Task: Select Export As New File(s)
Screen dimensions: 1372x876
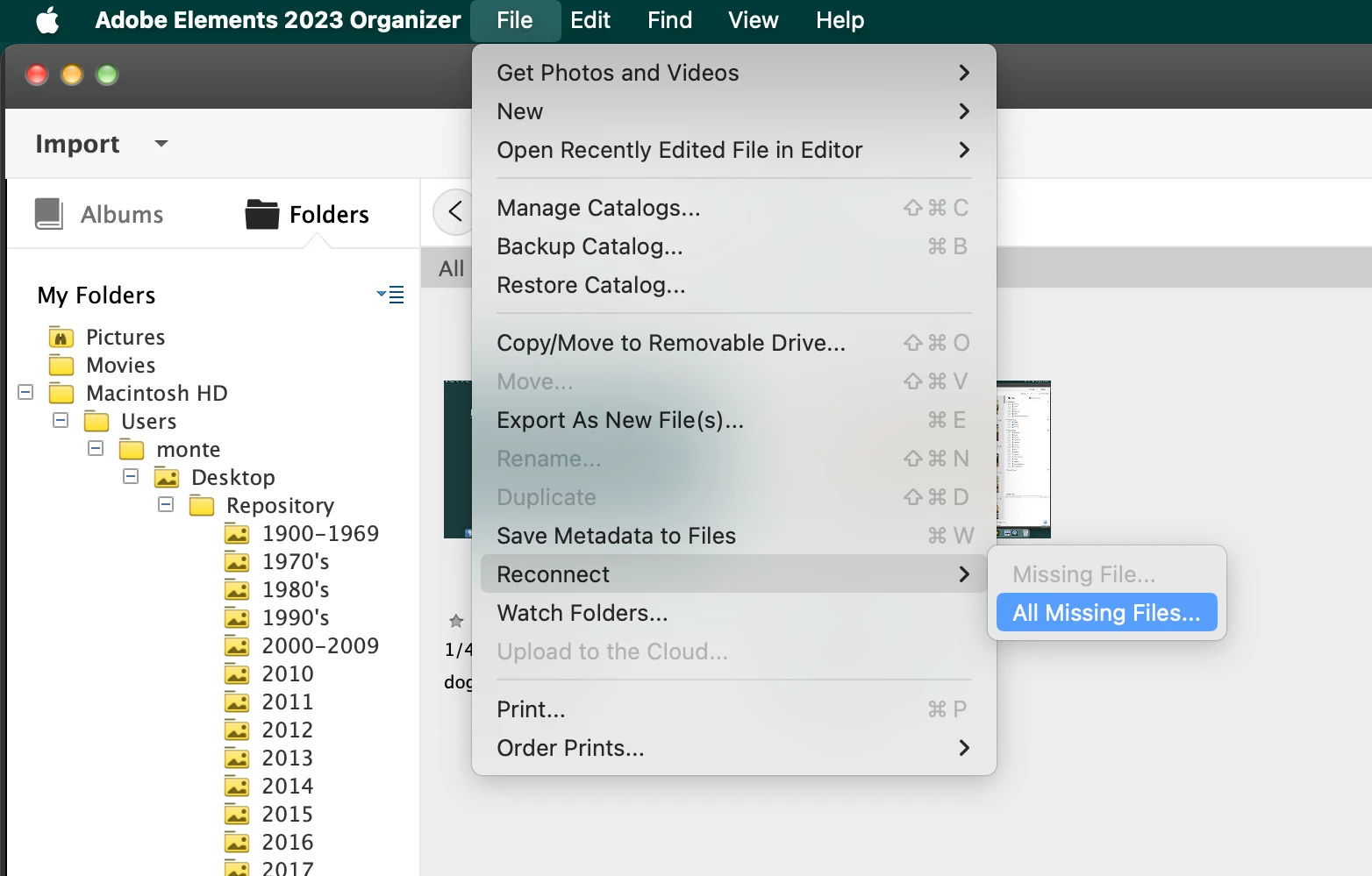Action: point(733,420)
